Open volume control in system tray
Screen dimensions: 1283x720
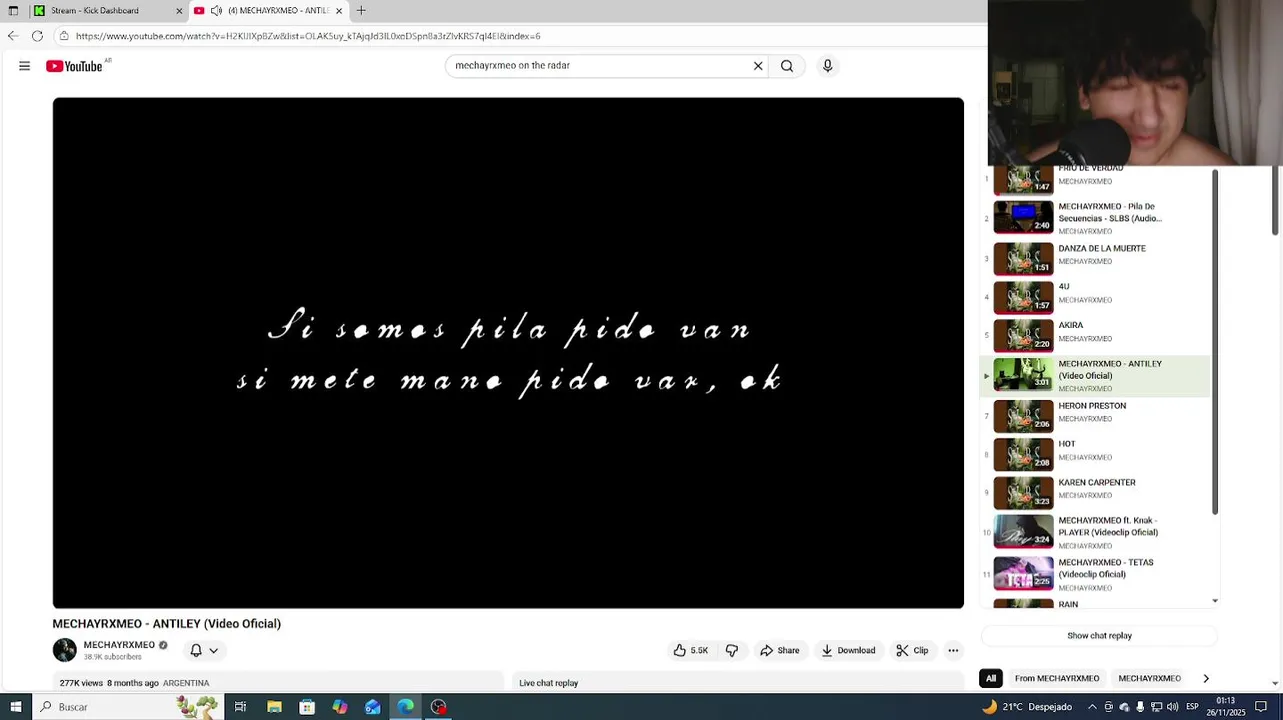pos(1172,707)
